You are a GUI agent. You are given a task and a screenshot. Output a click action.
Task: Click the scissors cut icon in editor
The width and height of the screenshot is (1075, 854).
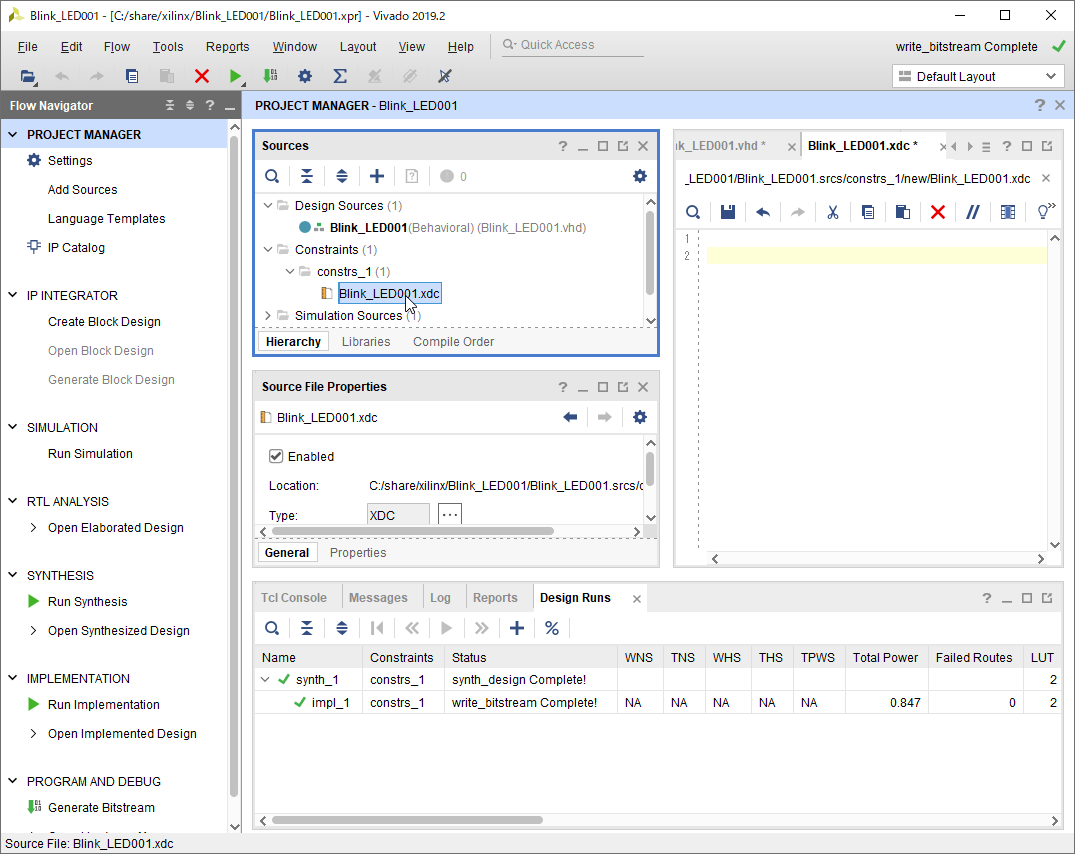tap(832, 212)
